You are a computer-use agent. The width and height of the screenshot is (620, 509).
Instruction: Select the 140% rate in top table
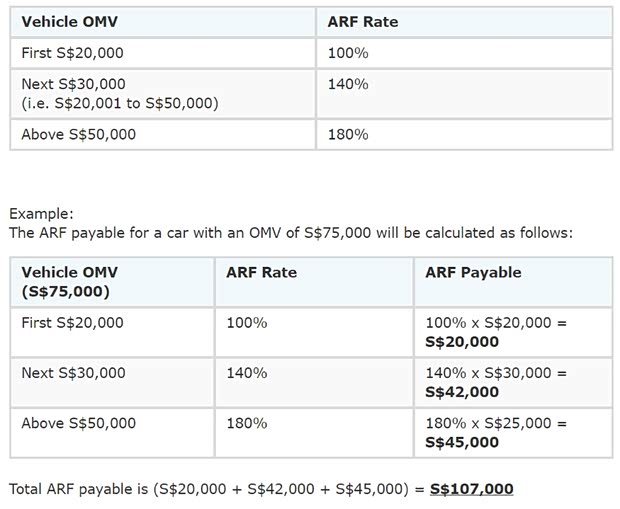pos(348,84)
